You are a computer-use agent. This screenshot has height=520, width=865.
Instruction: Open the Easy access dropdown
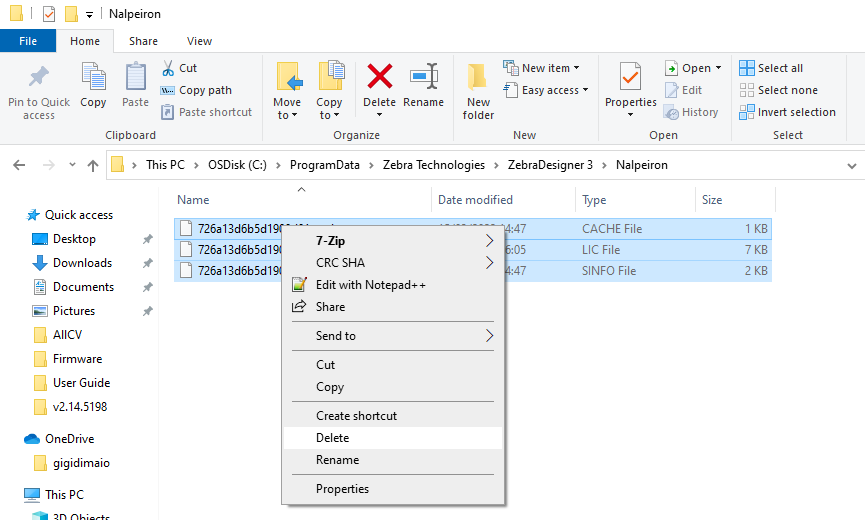click(546, 90)
